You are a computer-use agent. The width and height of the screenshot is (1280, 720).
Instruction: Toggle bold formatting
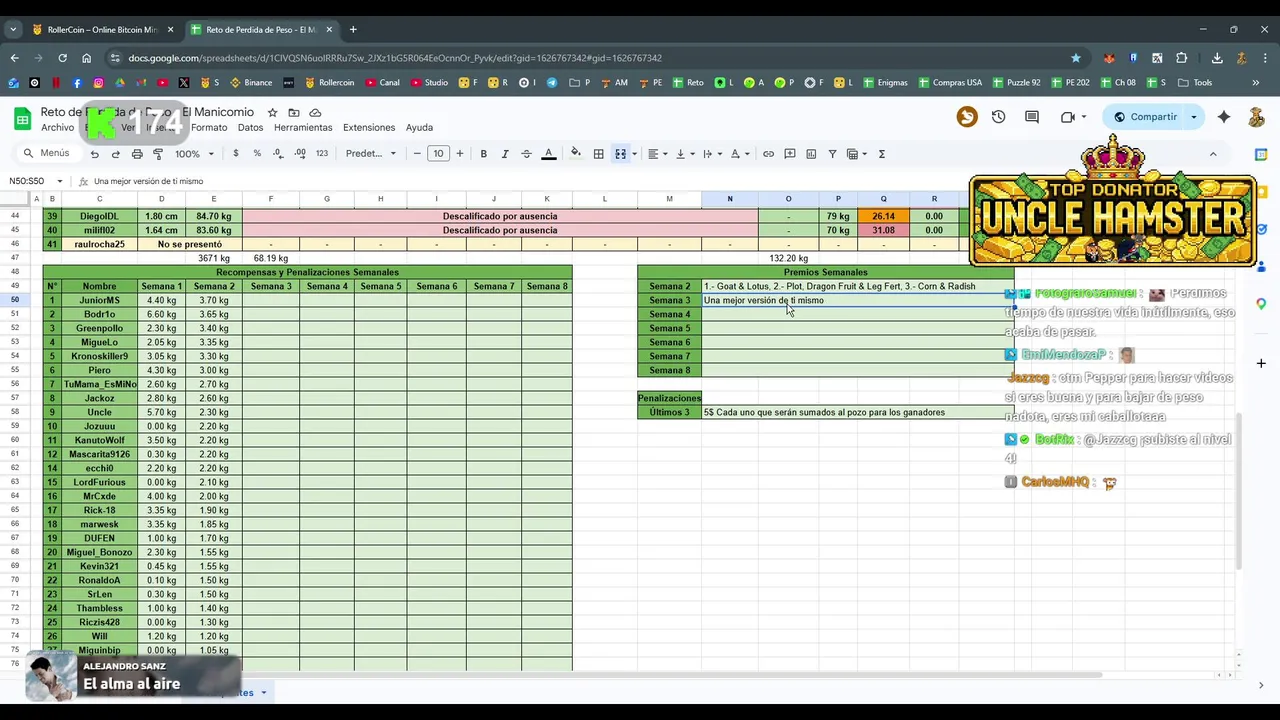point(483,154)
